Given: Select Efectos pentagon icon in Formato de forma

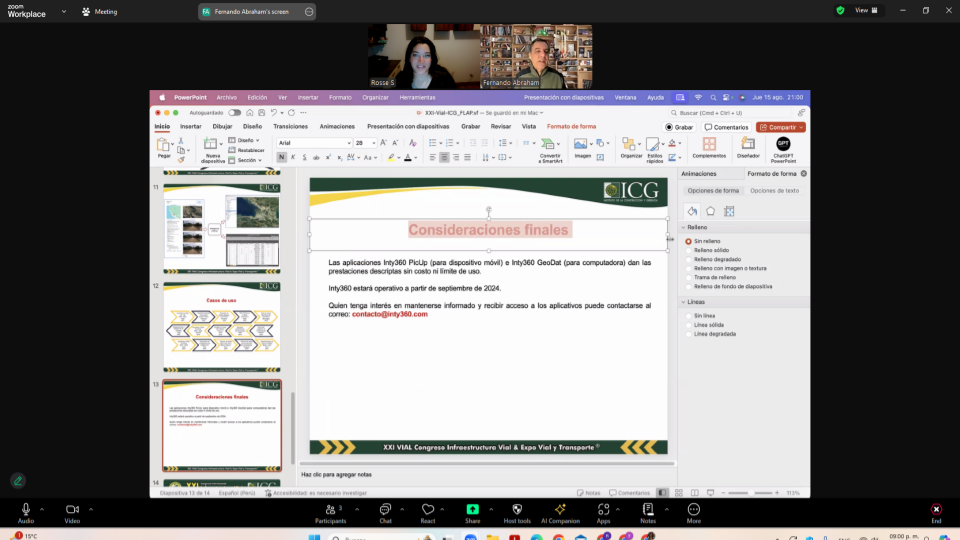Looking at the screenshot, I should coord(710,211).
